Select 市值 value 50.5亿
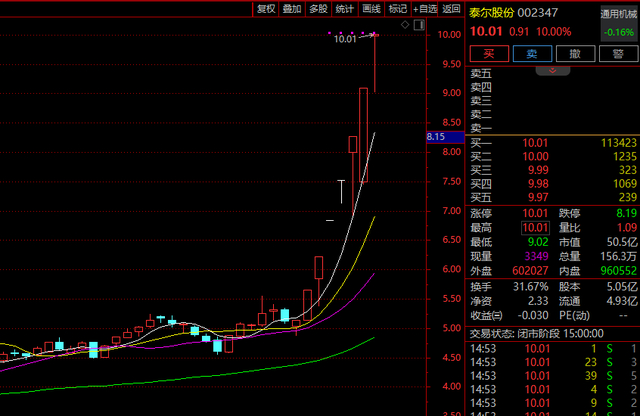 tap(622, 242)
